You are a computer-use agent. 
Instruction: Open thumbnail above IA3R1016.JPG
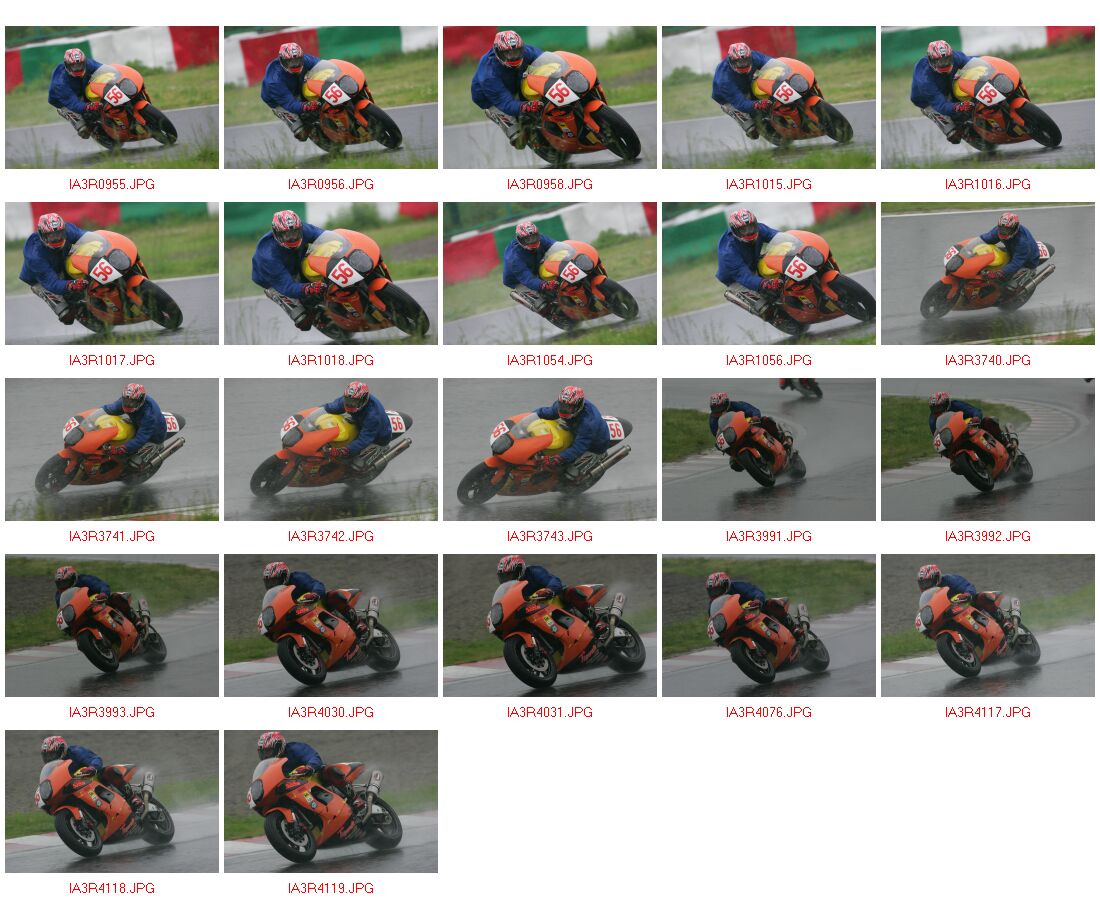(988, 98)
